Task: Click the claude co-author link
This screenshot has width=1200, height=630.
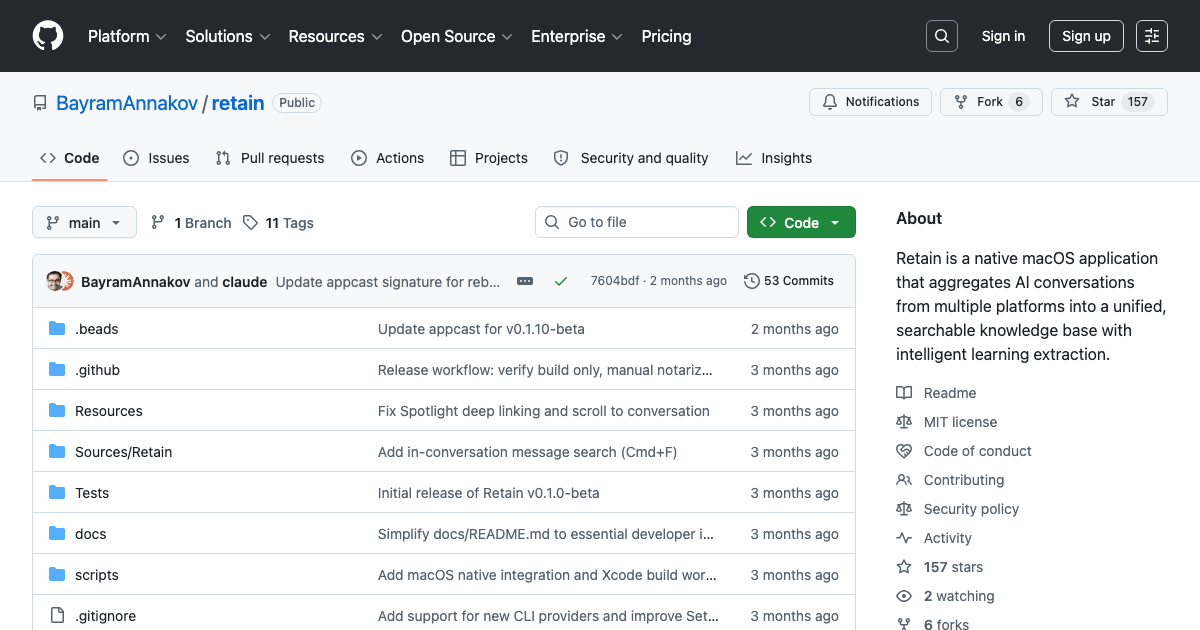Action: coord(245,282)
